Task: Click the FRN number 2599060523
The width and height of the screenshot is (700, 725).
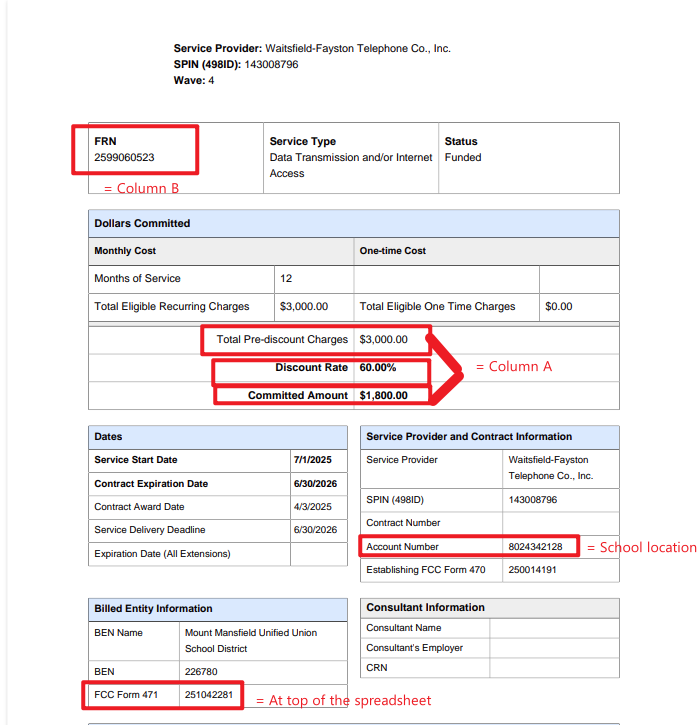Action: click(124, 158)
